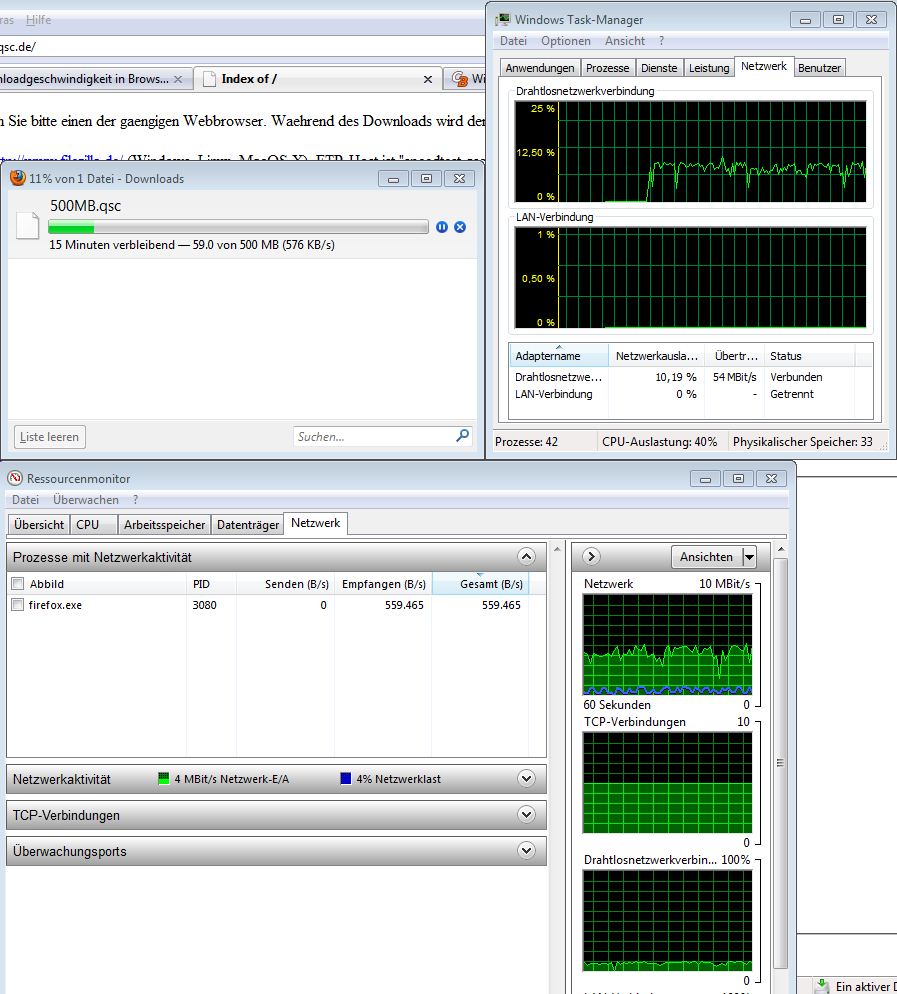
Task: Click the download progress bar of 500MB.qsc
Action: [238, 227]
